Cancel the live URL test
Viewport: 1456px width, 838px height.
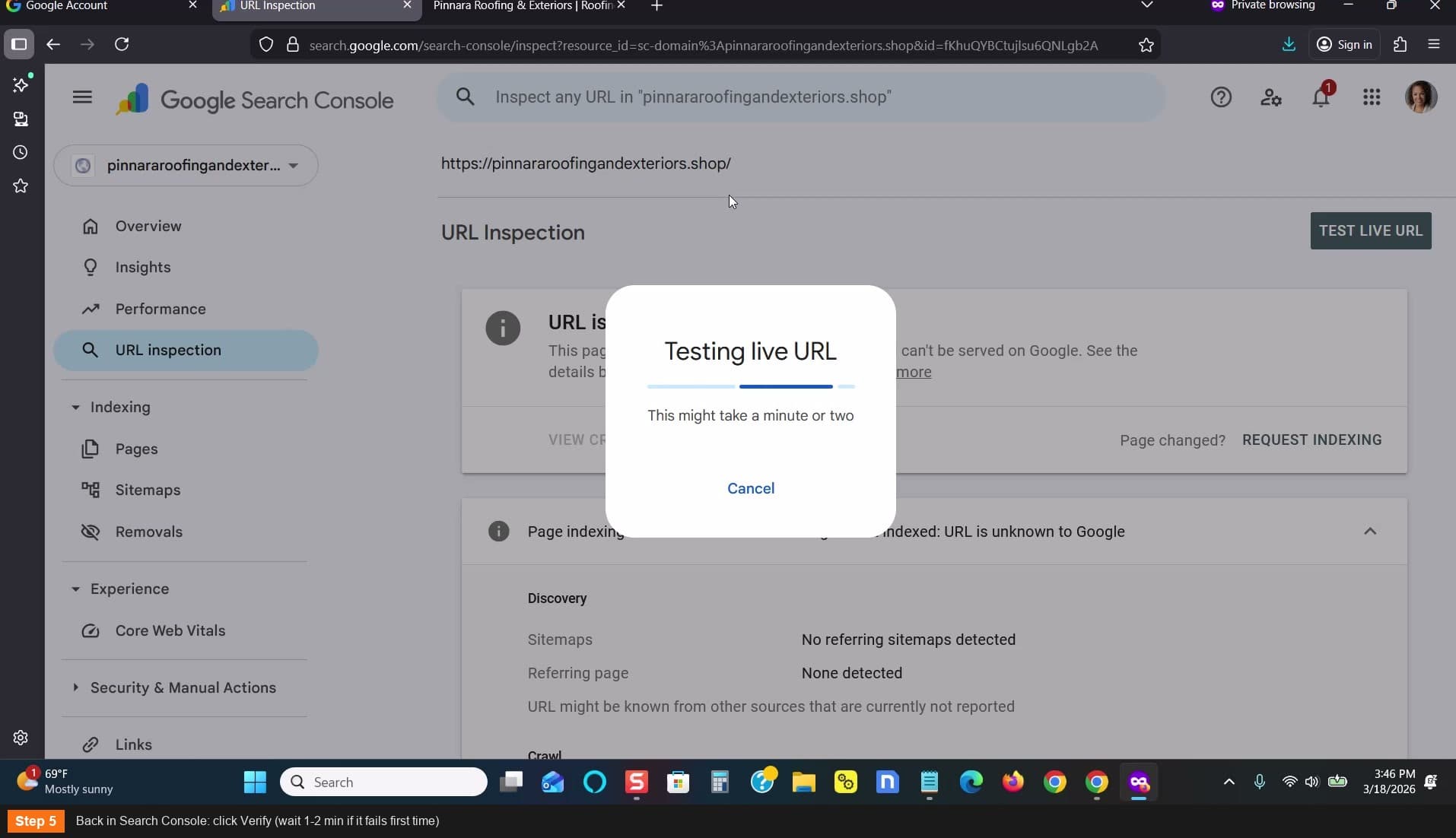tap(751, 488)
